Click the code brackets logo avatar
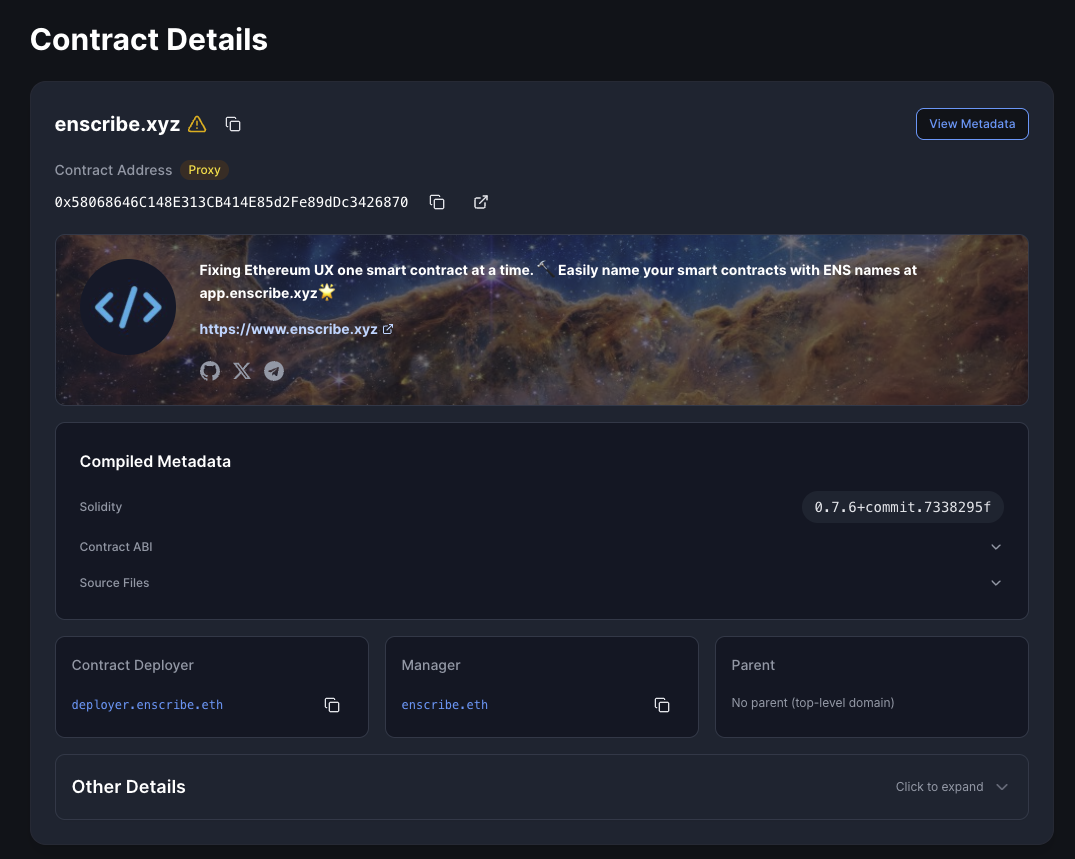 pos(128,308)
